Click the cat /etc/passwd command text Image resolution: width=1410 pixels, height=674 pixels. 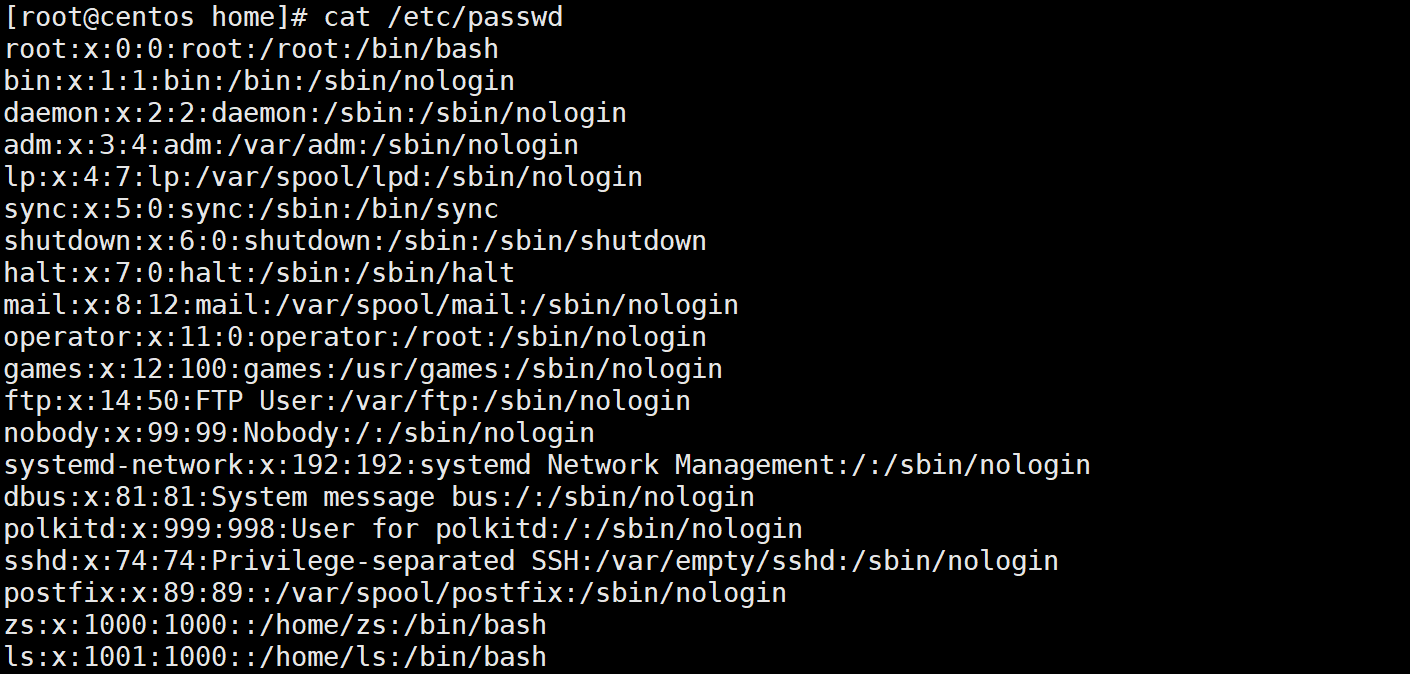pos(443,17)
